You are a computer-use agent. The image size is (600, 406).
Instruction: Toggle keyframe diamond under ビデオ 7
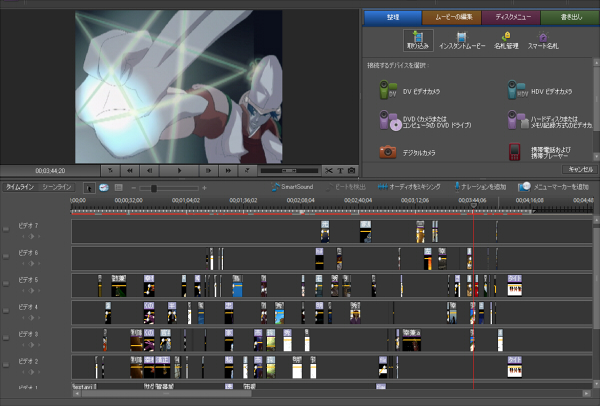click(31, 236)
